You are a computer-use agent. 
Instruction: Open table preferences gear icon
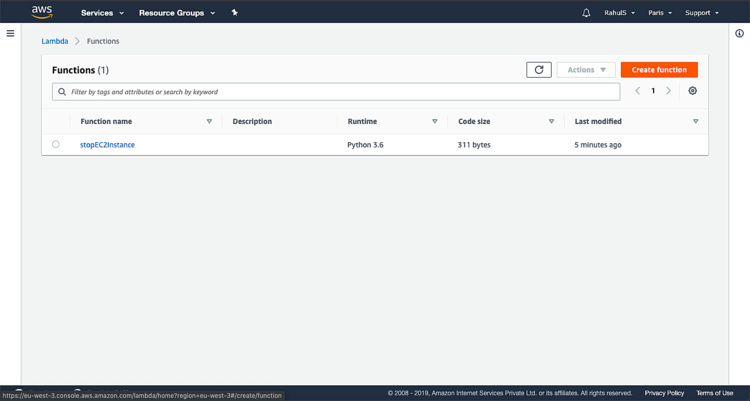point(692,91)
